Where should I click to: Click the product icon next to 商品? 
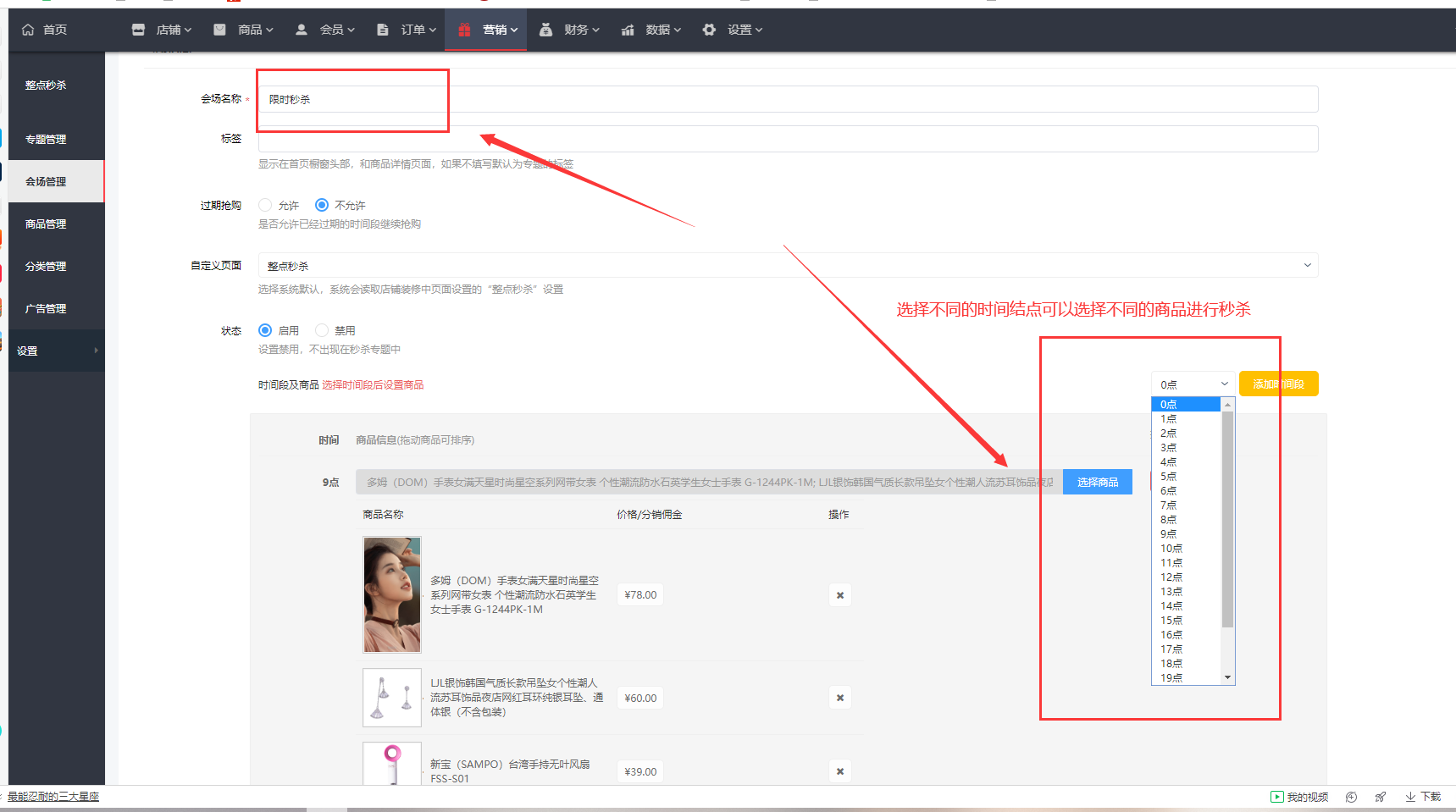[219, 30]
